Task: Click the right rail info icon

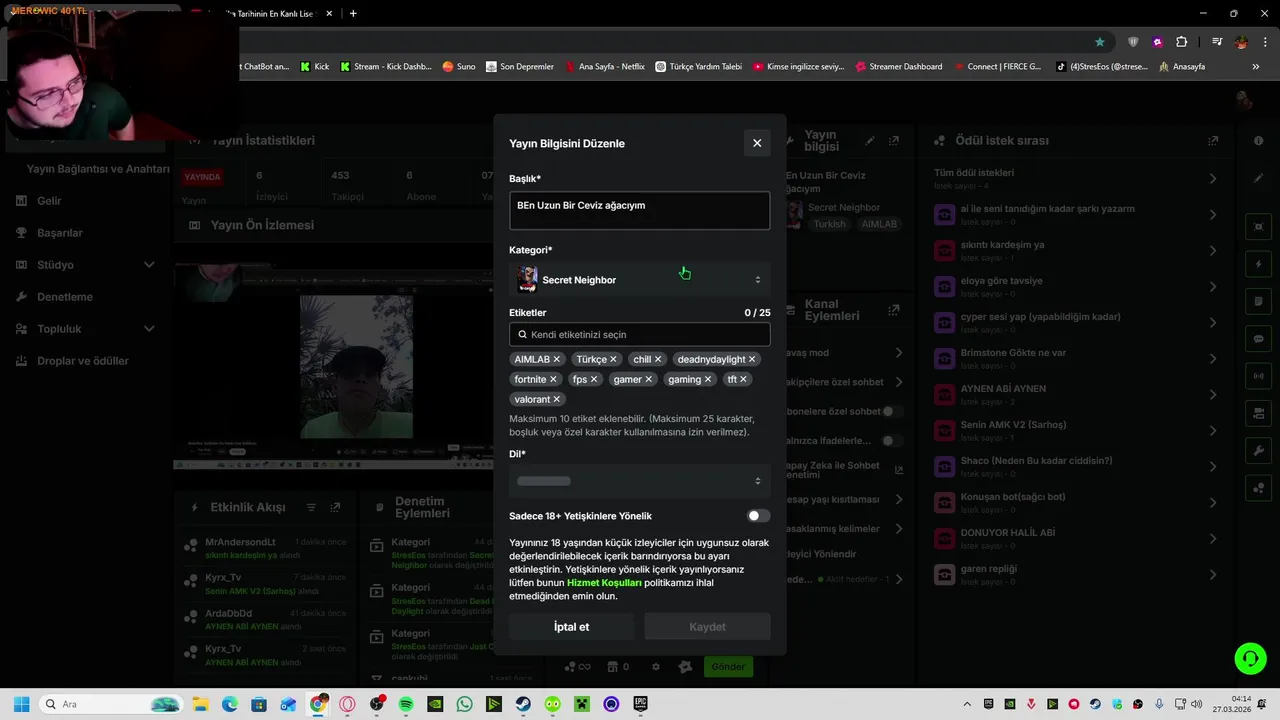Action: (x=1259, y=141)
